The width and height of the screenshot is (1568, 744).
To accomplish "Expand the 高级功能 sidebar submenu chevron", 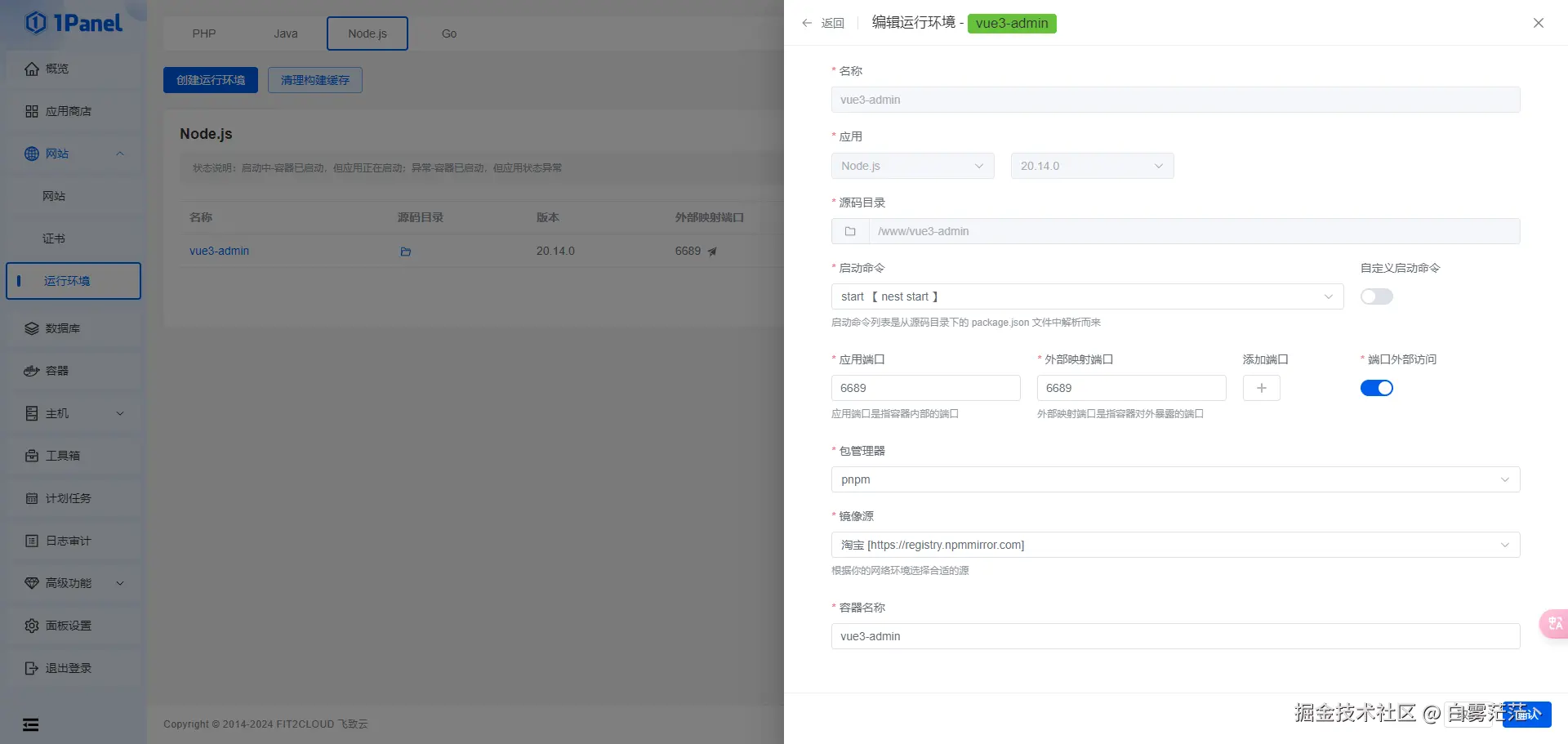I will 120,583.
